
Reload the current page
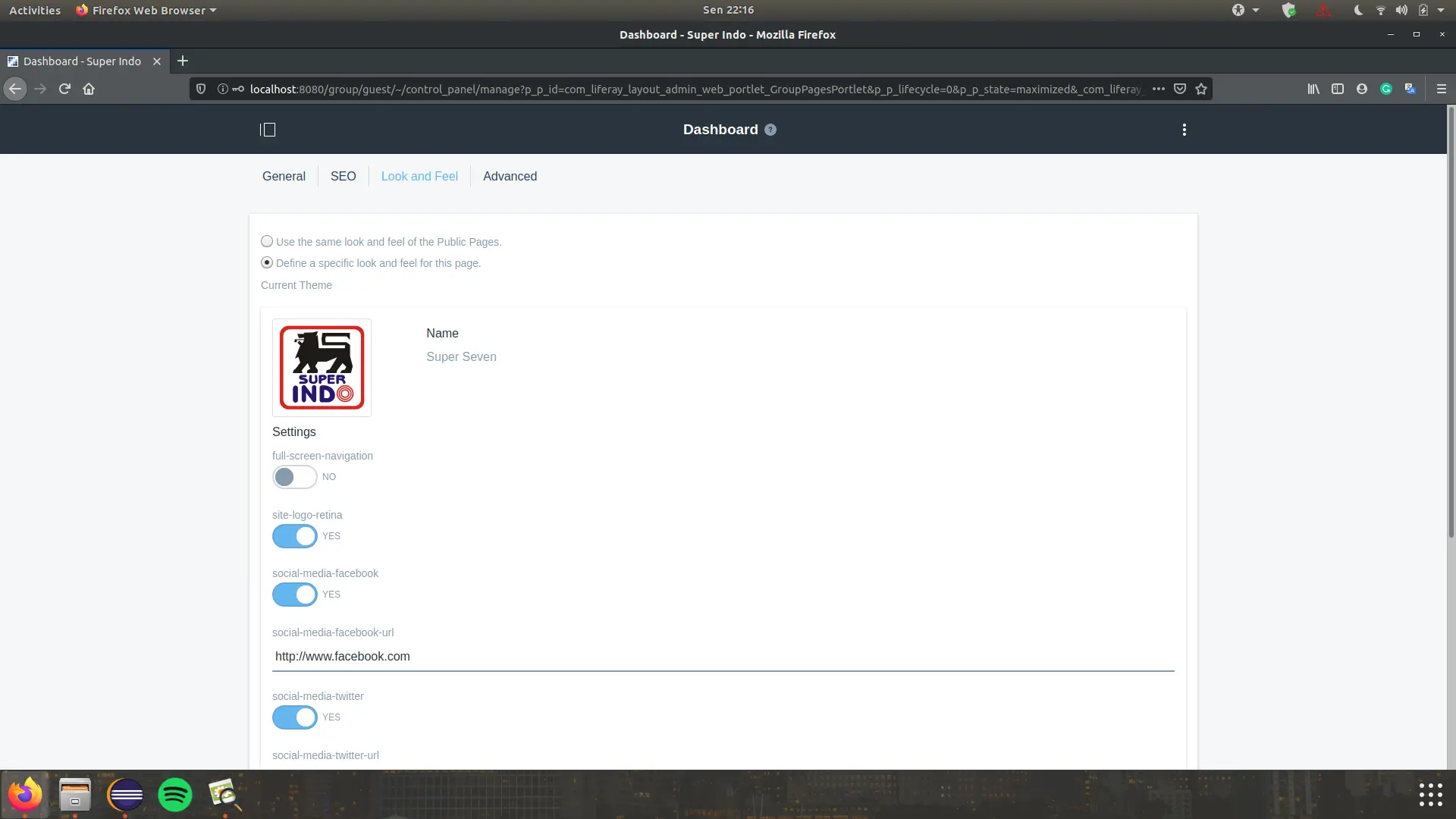point(64,89)
